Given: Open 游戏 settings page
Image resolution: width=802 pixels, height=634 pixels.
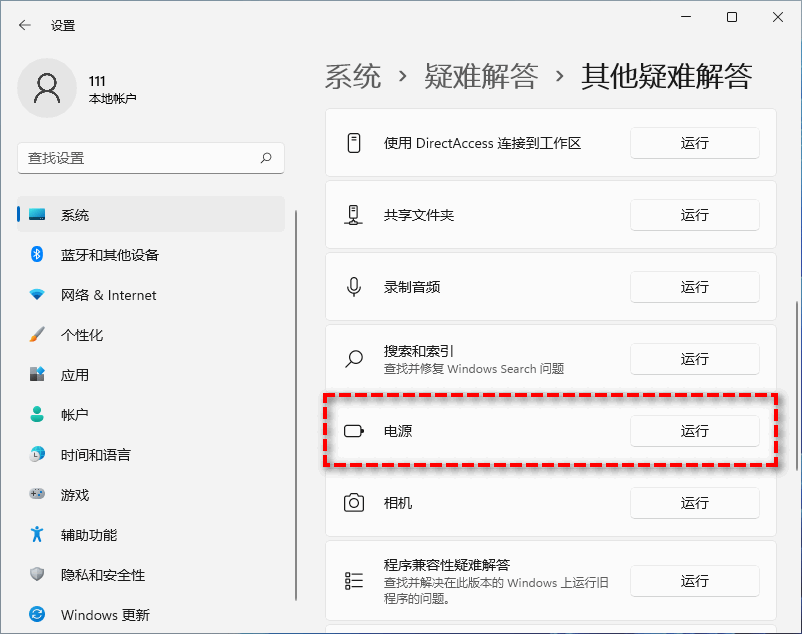Looking at the screenshot, I should click(75, 495).
